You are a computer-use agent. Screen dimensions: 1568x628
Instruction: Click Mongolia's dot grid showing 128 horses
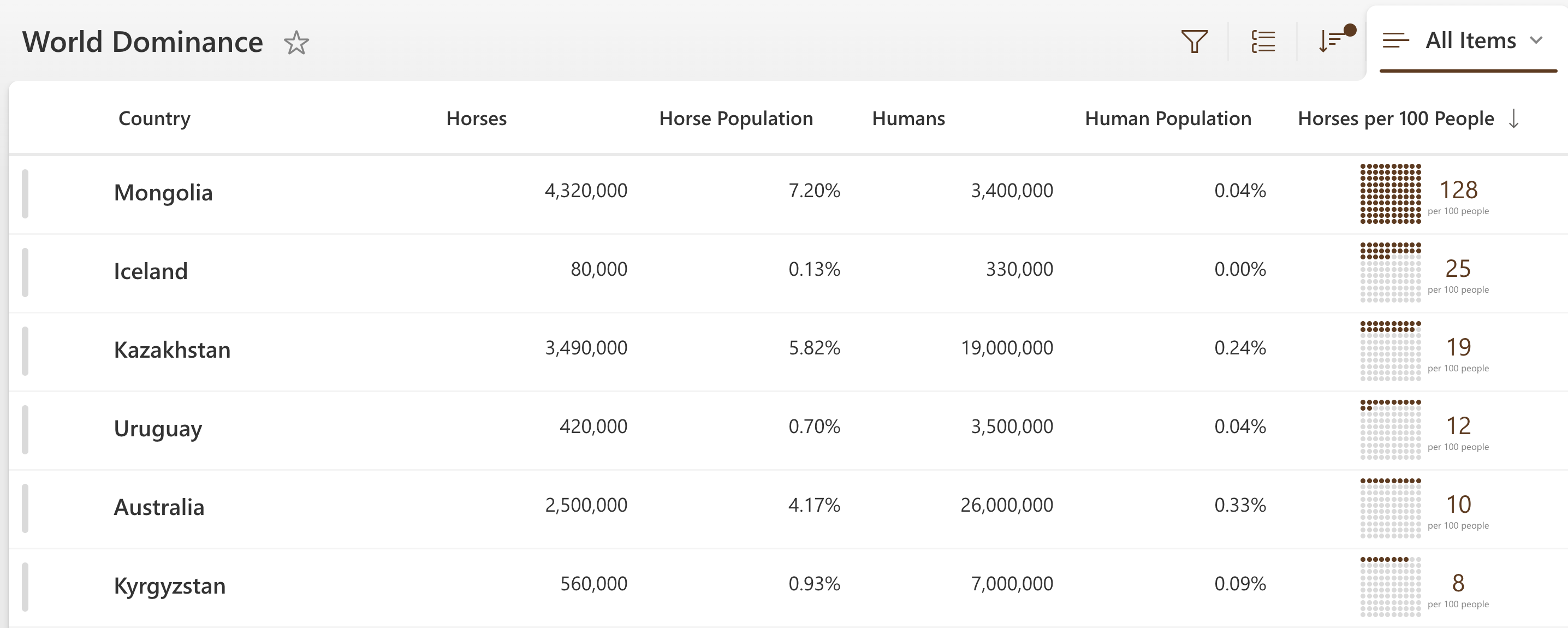pyautogui.click(x=1390, y=194)
